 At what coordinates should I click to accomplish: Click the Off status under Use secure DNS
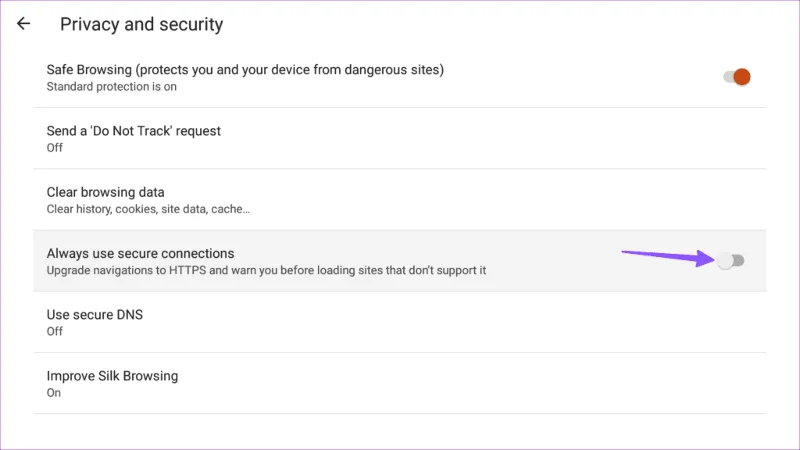(x=55, y=332)
